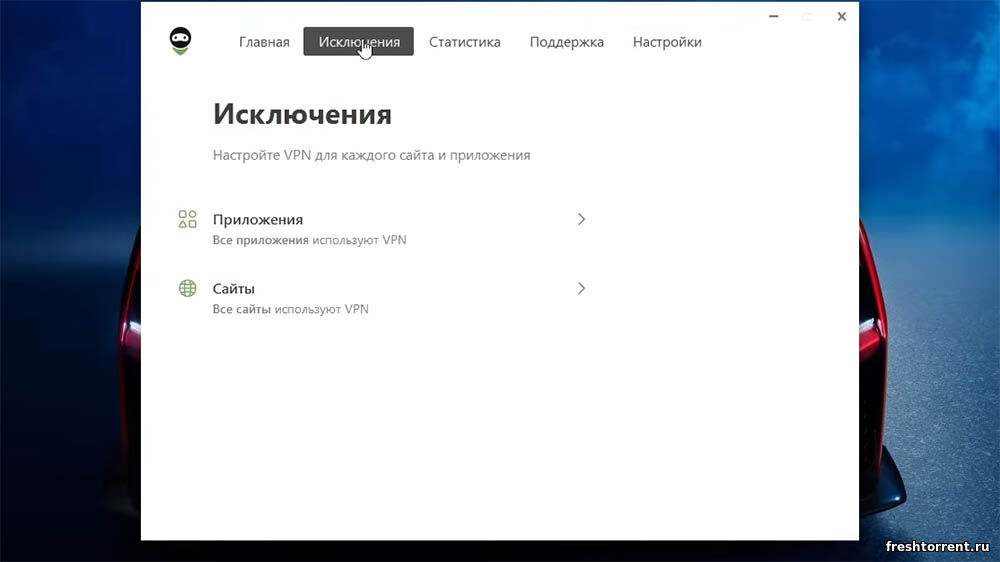Viewport: 1000px width, 562px height.
Task: Click 'Все сайты используют VPN' text
Action: [290, 309]
